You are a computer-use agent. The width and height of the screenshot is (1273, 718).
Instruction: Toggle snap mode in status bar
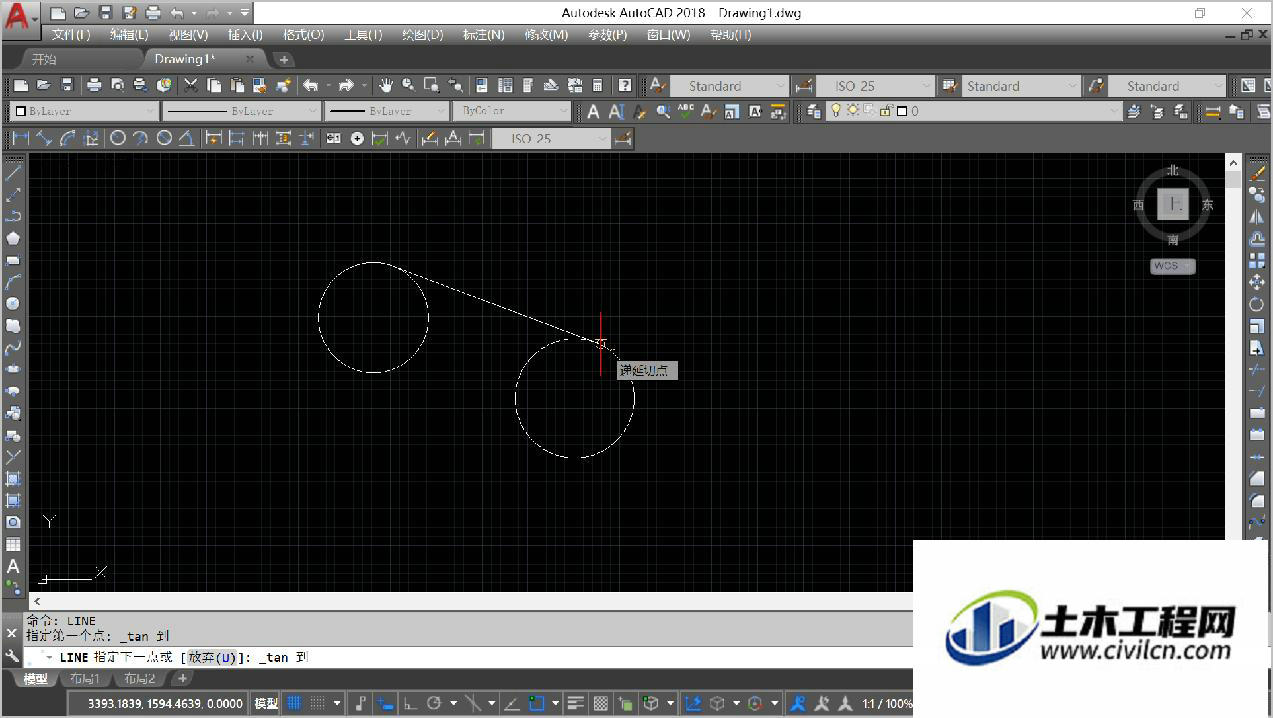tap(318, 703)
